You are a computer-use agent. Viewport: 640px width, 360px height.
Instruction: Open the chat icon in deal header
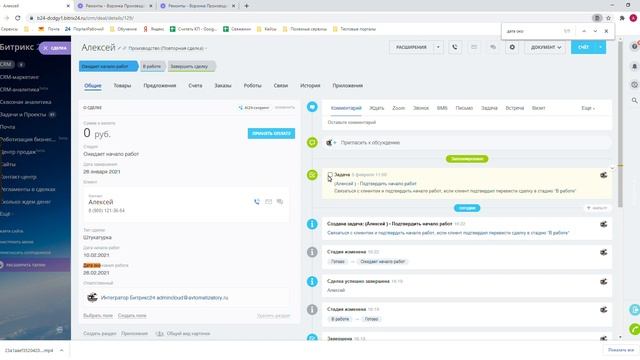point(493,47)
